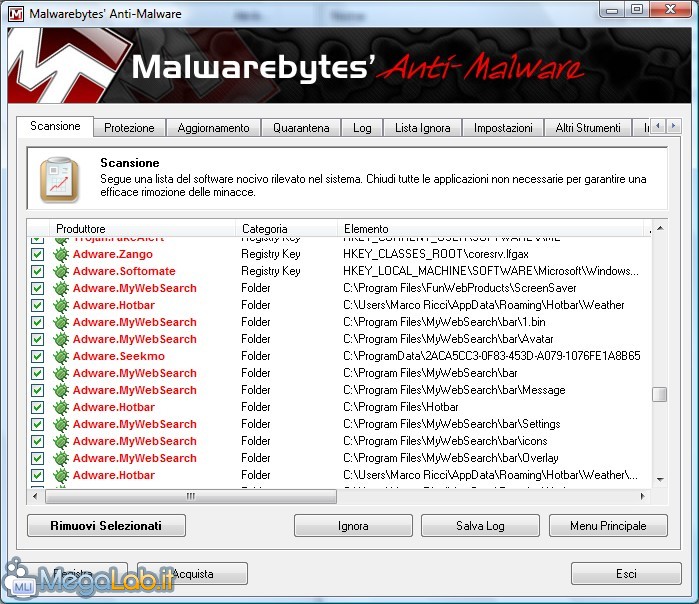
Task: Click the Scansione clipboard chart icon
Action: 59,179
